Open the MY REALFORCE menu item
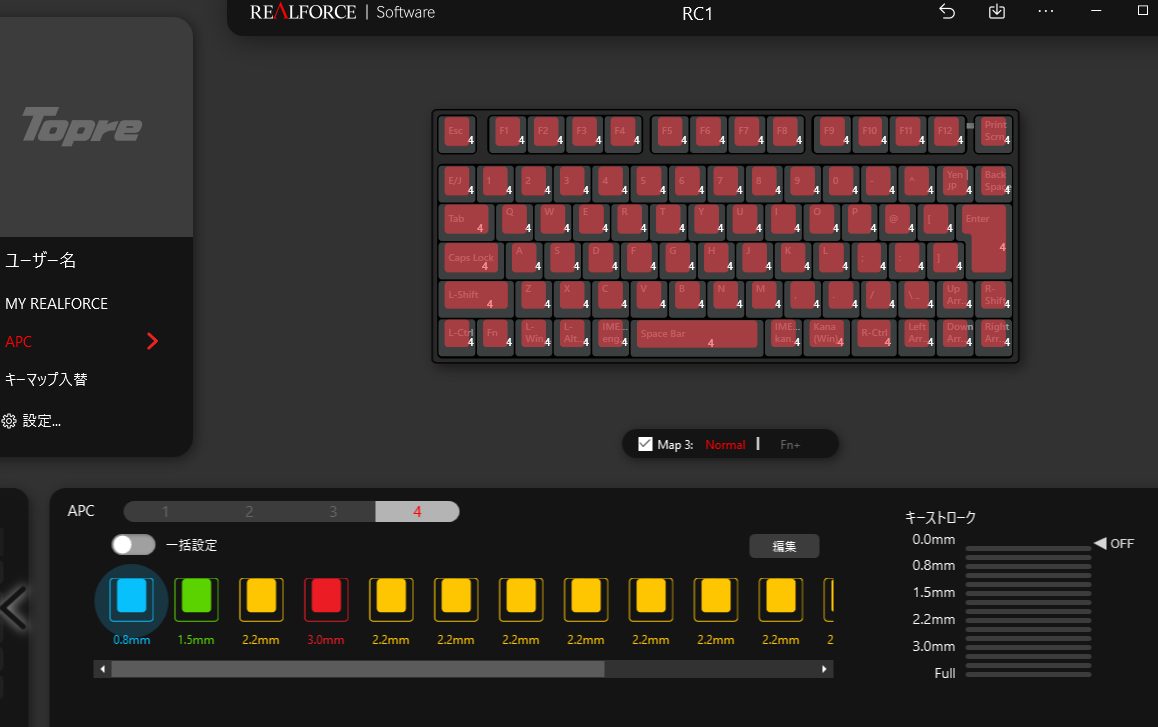The image size is (1158, 727). 56,303
